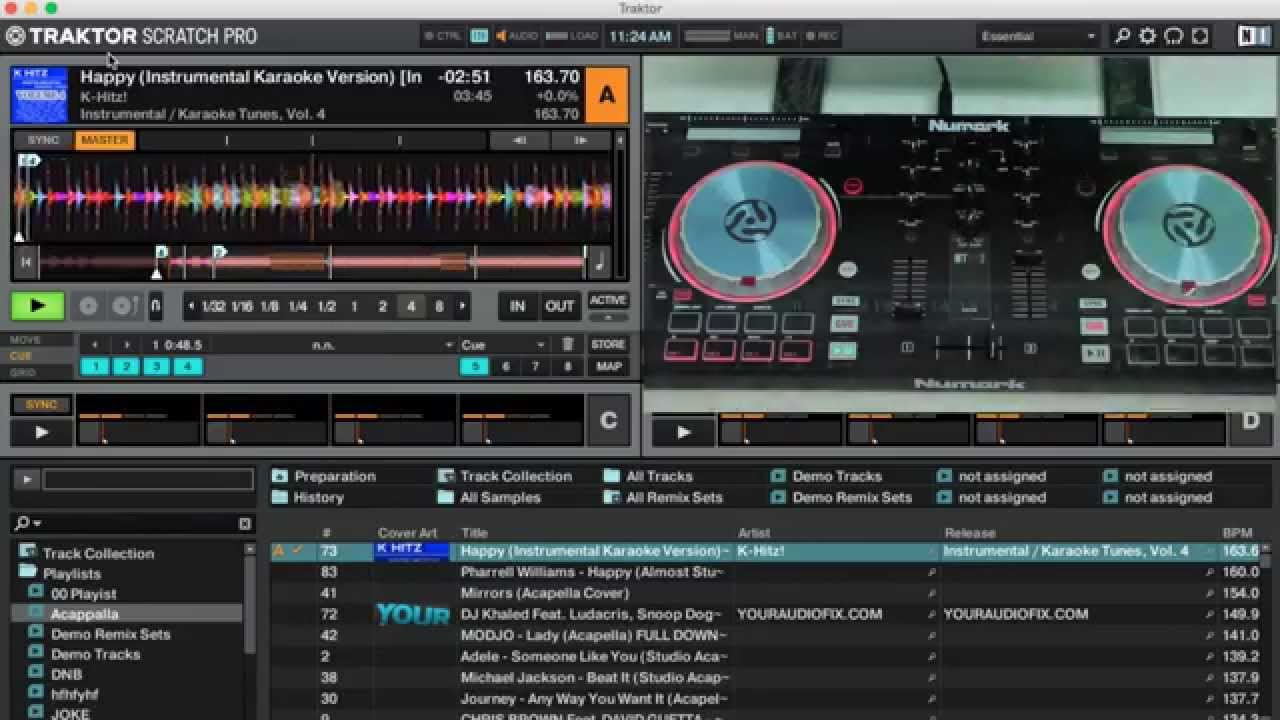Select loop size 8

click(x=439, y=307)
